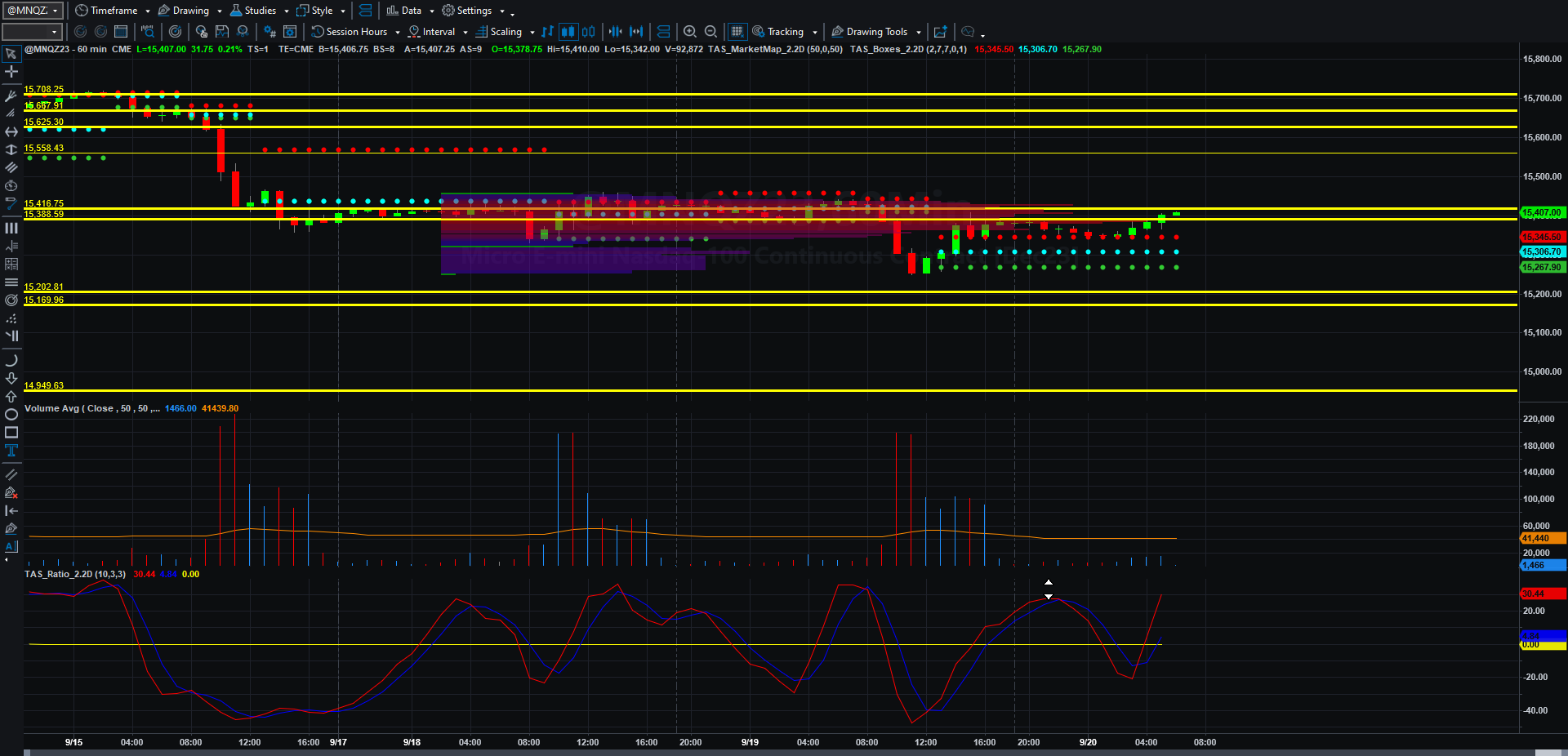Viewport: 1568px width, 756px height.
Task: Zoom in on the chart
Action: (690, 32)
